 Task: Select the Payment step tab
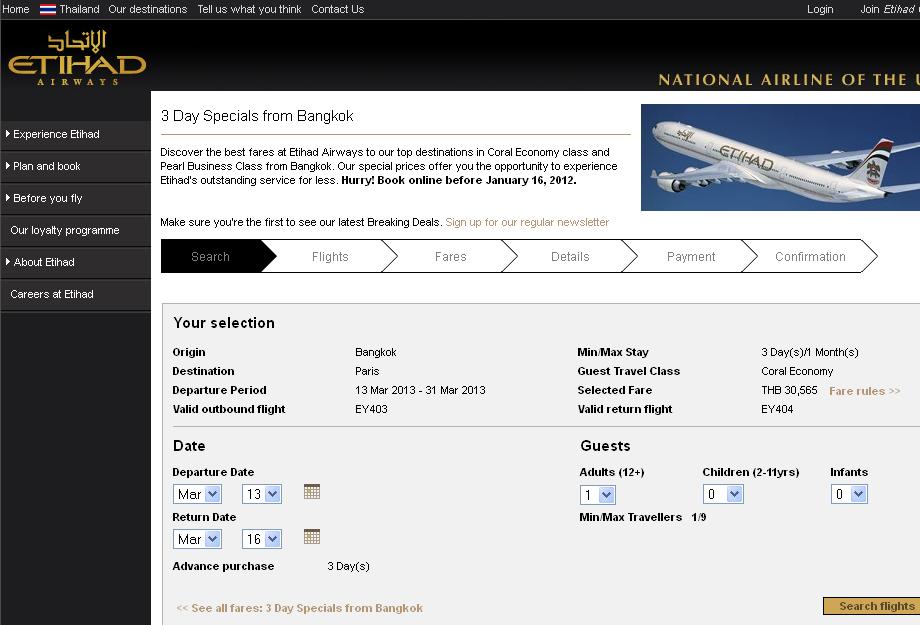click(691, 256)
